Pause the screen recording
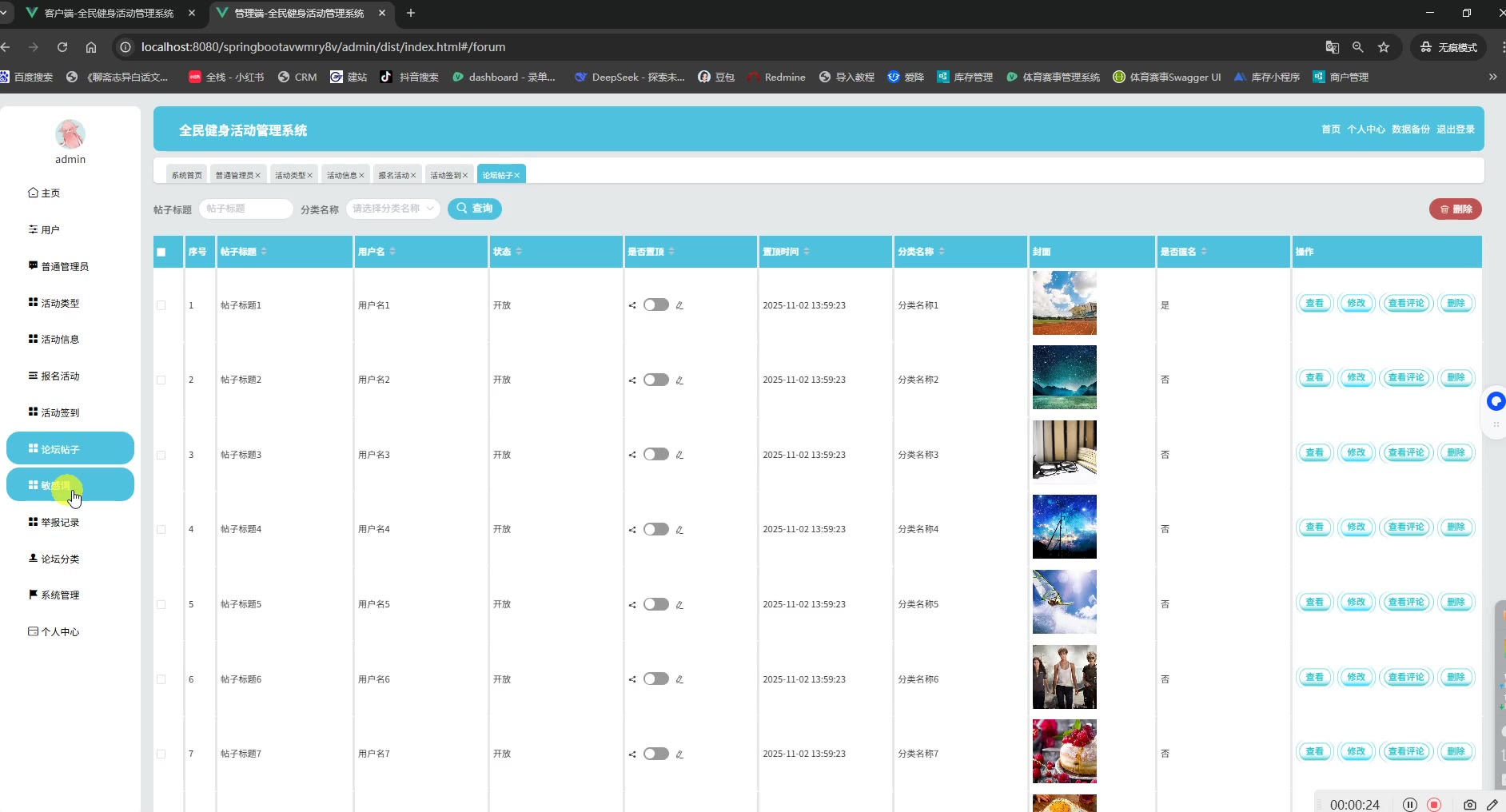1506x812 pixels. (x=1410, y=805)
